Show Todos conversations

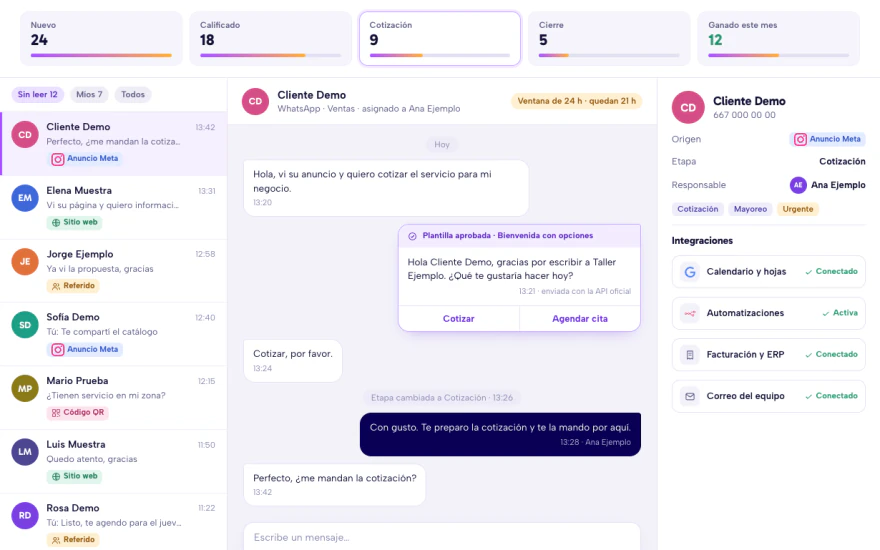click(x=133, y=94)
